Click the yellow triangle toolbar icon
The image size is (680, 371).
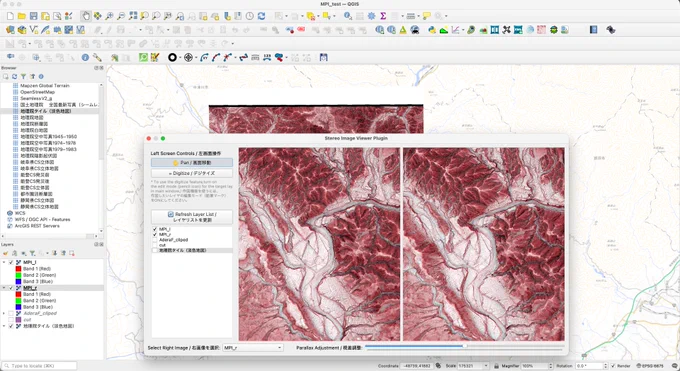pos(403,30)
